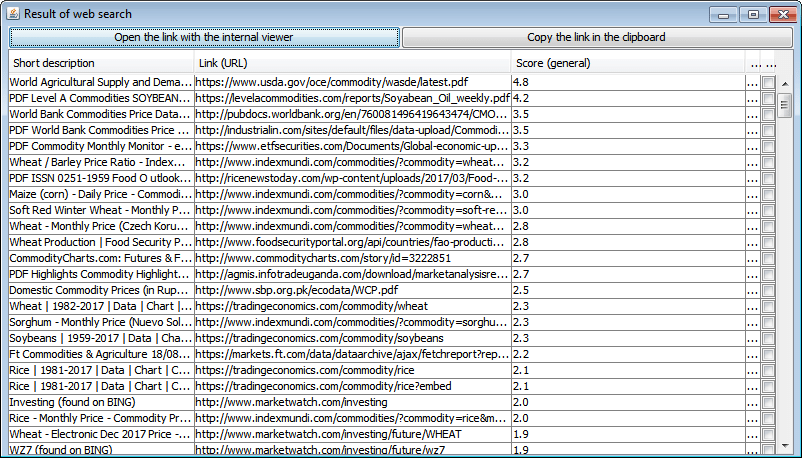The image size is (804, 461).
Task: Click the scrollbar up arrow
Action: tap(785, 83)
